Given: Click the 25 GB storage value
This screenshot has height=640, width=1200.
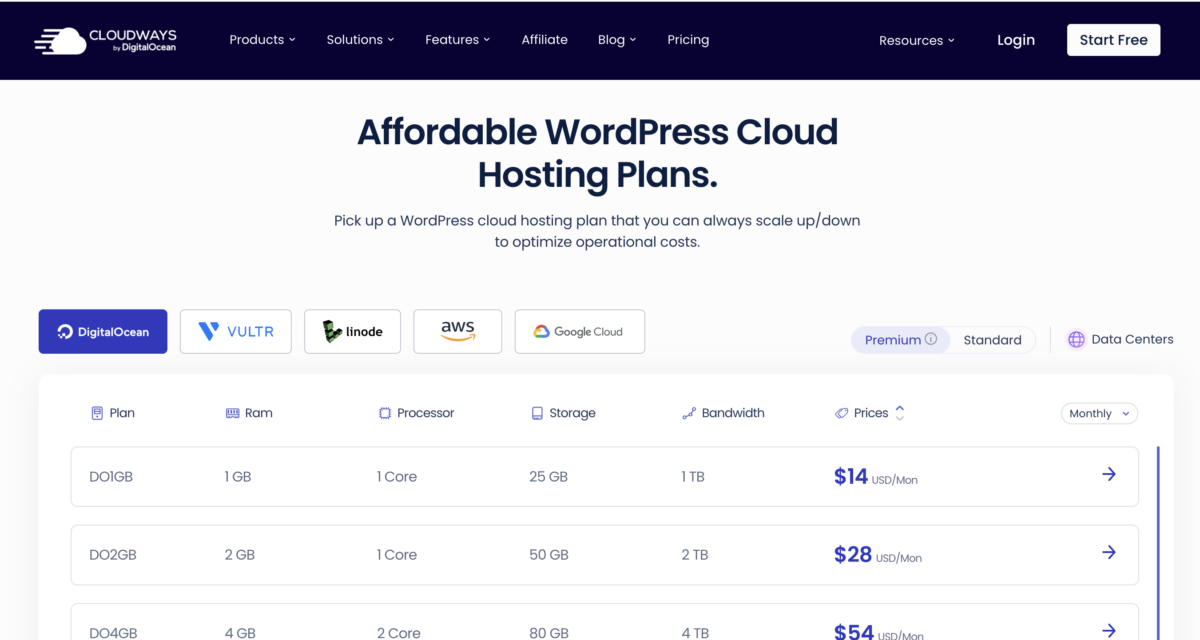Looking at the screenshot, I should tap(548, 477).
